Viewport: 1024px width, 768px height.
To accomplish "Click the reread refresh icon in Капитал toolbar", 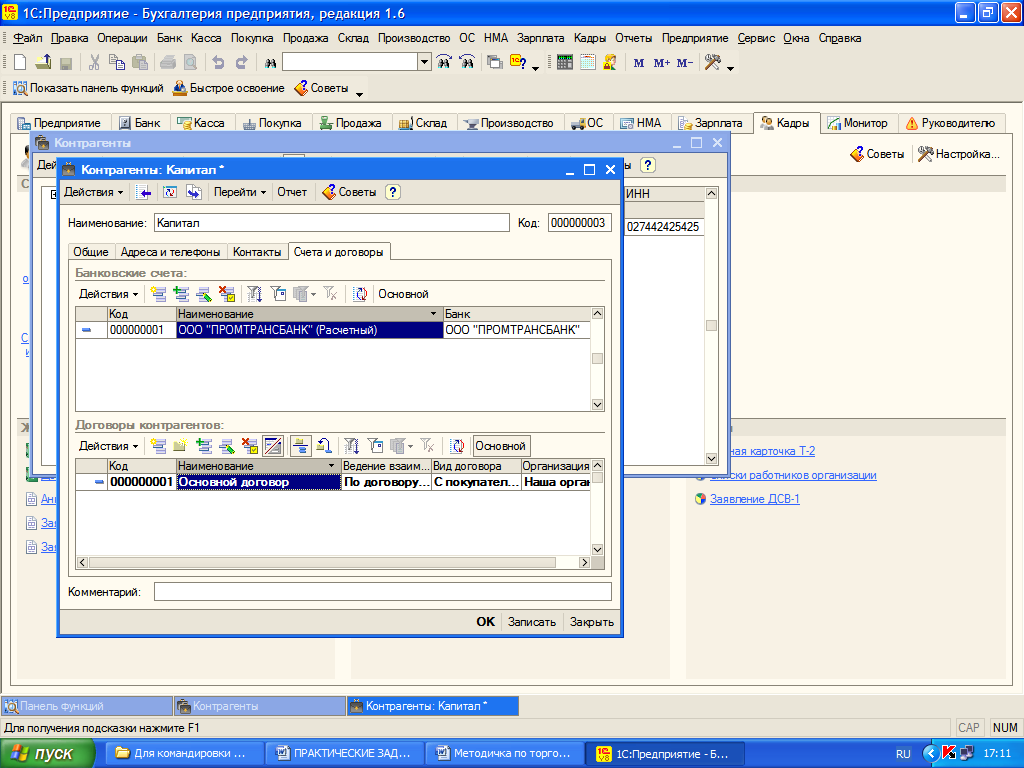I will (170, 192).
